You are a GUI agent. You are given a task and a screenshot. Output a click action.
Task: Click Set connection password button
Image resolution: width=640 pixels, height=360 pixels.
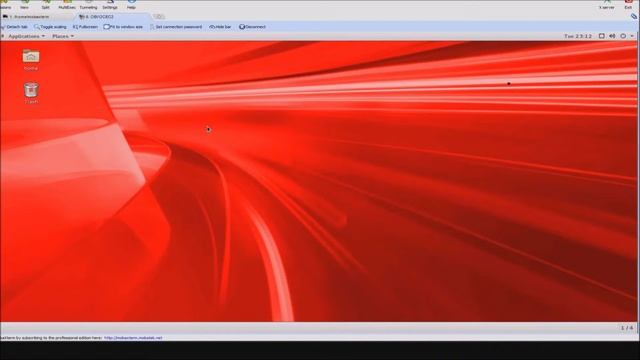coord(176,27)
